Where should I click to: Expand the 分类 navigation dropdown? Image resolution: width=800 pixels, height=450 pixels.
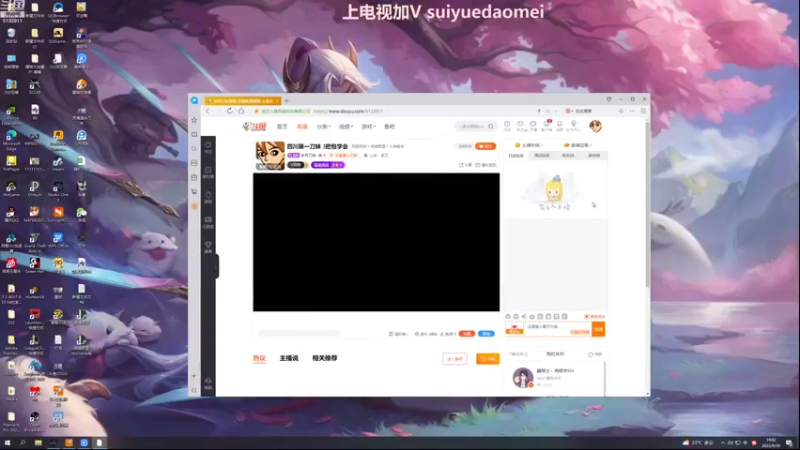pyautogui.click(x=323, y=127)
